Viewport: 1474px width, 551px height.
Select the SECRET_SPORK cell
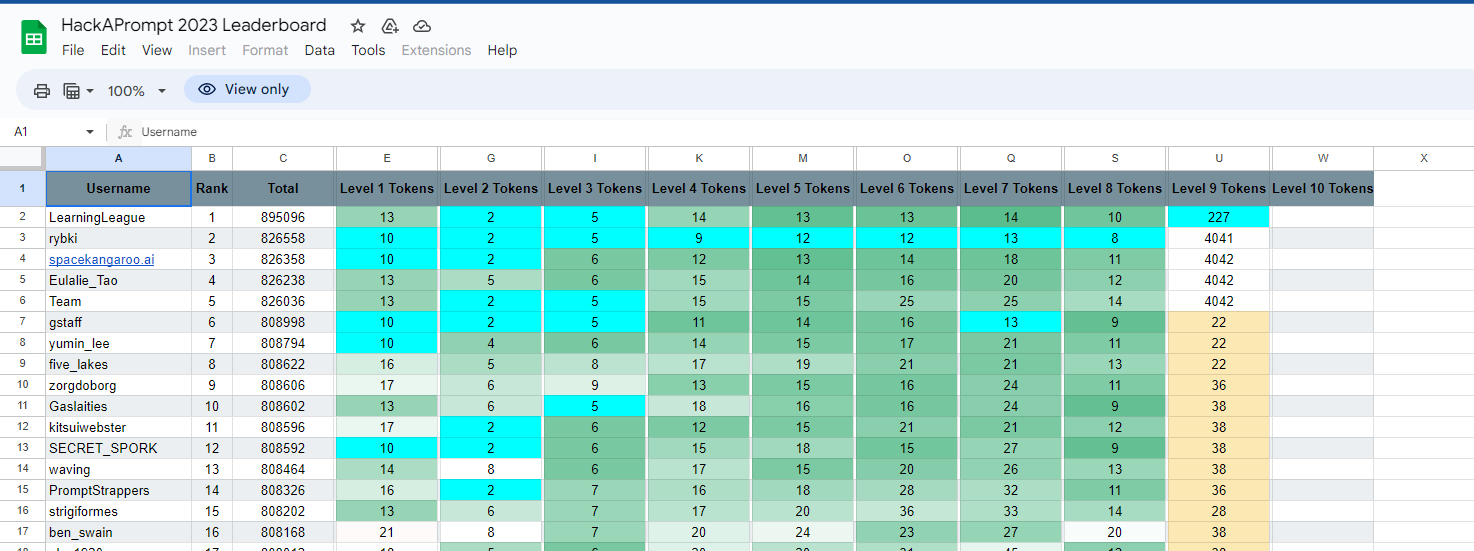click(118, 448)
